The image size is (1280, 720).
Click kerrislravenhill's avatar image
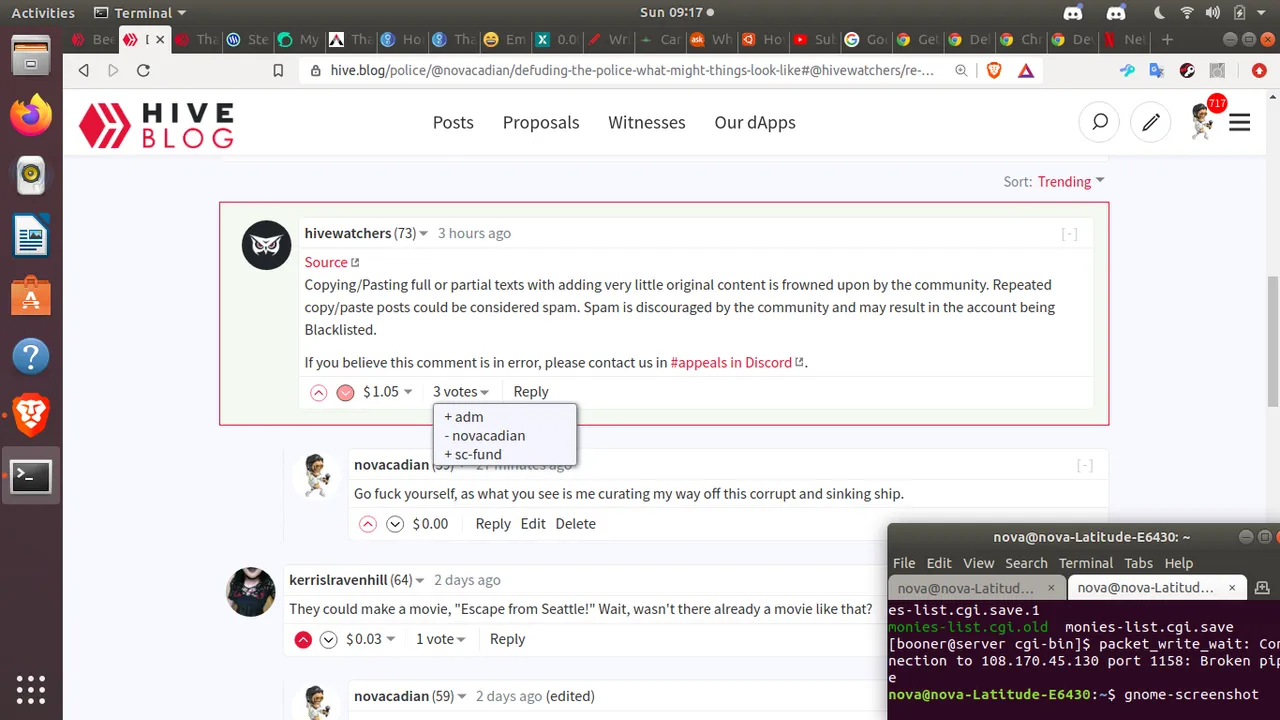point(252,592)
